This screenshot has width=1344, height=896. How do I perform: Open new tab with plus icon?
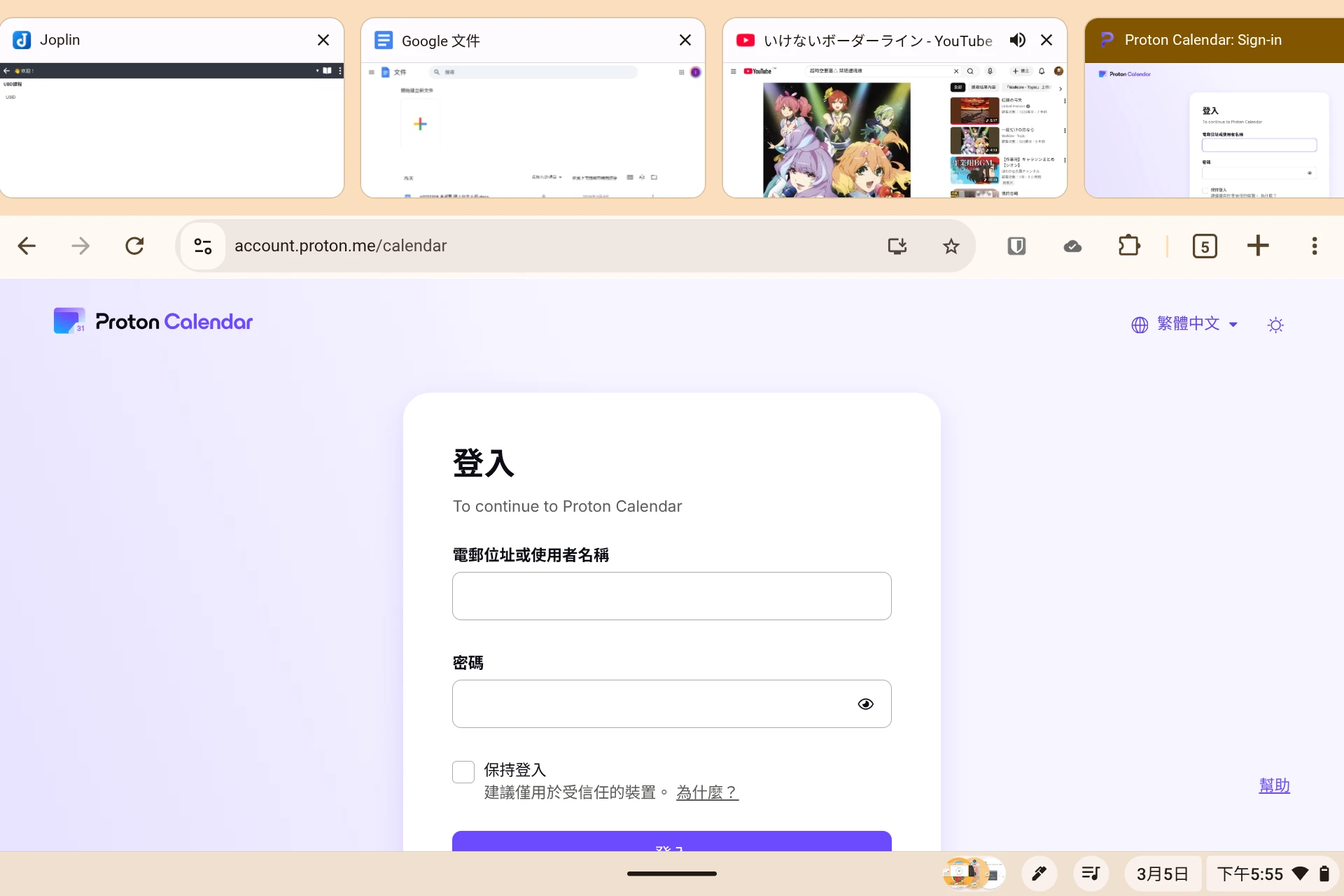pyautogui.click(x=1258, y=246)
